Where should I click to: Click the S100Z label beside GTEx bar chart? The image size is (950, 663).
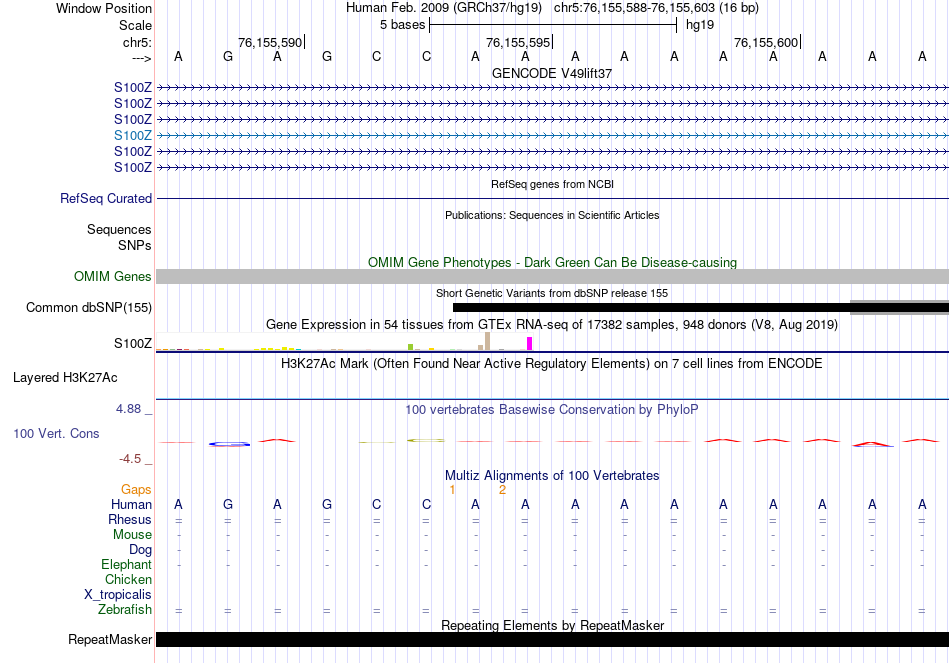coord(133,344)
